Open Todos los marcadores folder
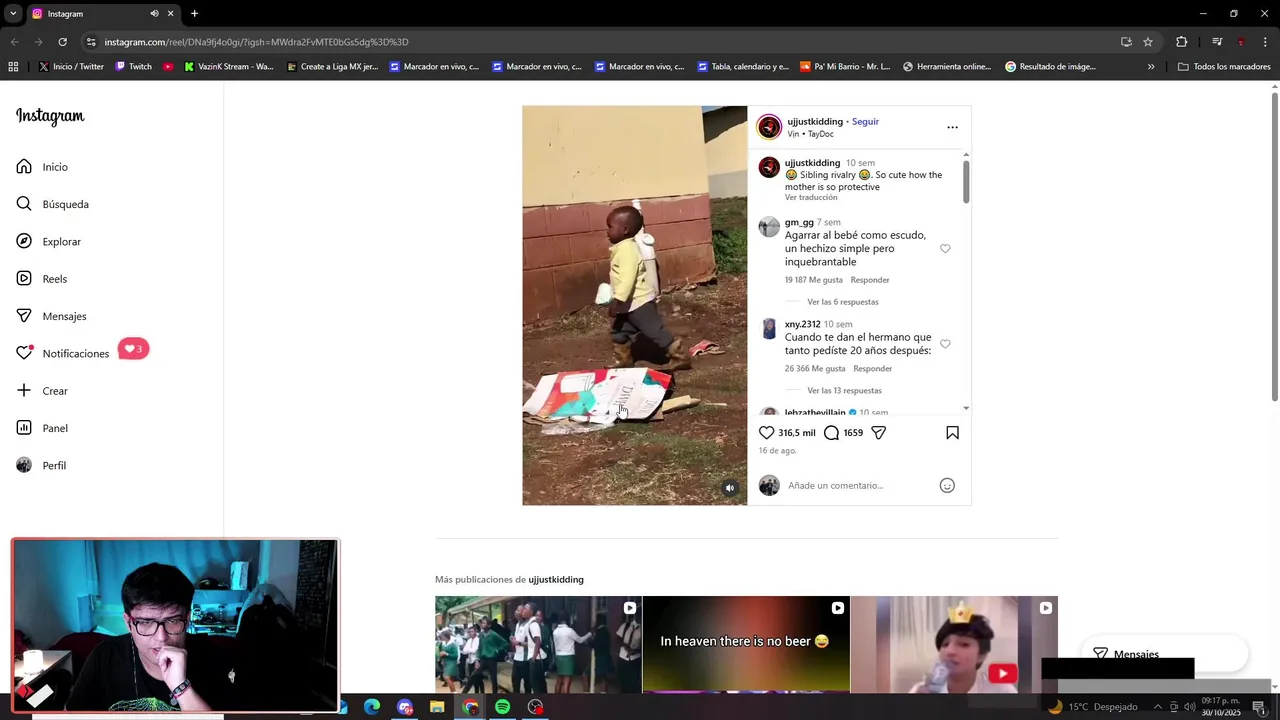This screenshot has height=720, width=1280. coord(1224,67)
